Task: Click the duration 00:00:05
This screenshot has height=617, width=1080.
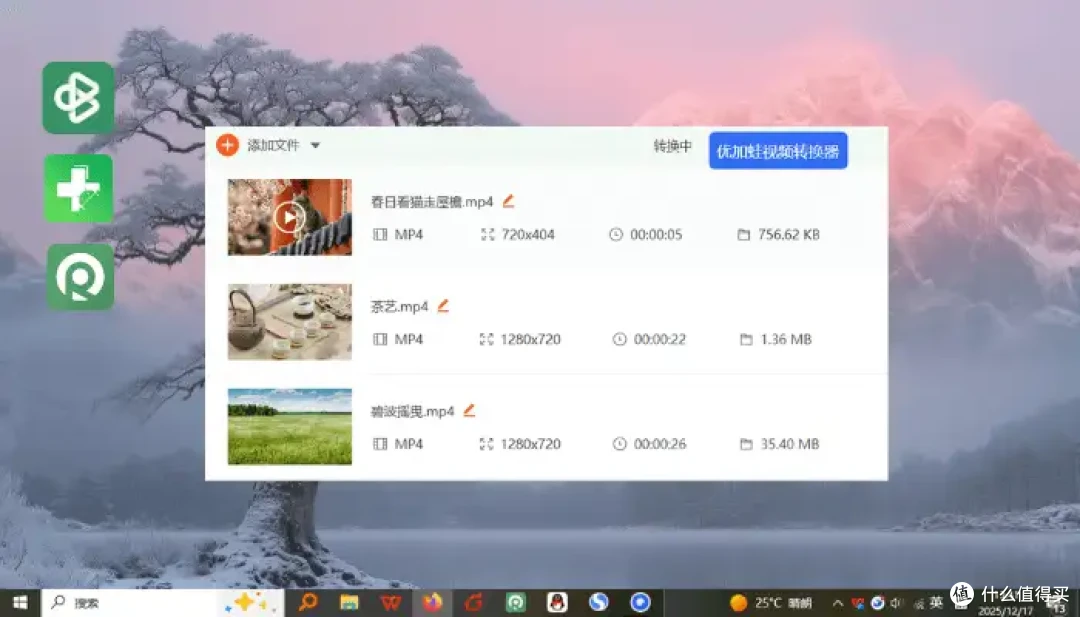Action: click(656, 234)
